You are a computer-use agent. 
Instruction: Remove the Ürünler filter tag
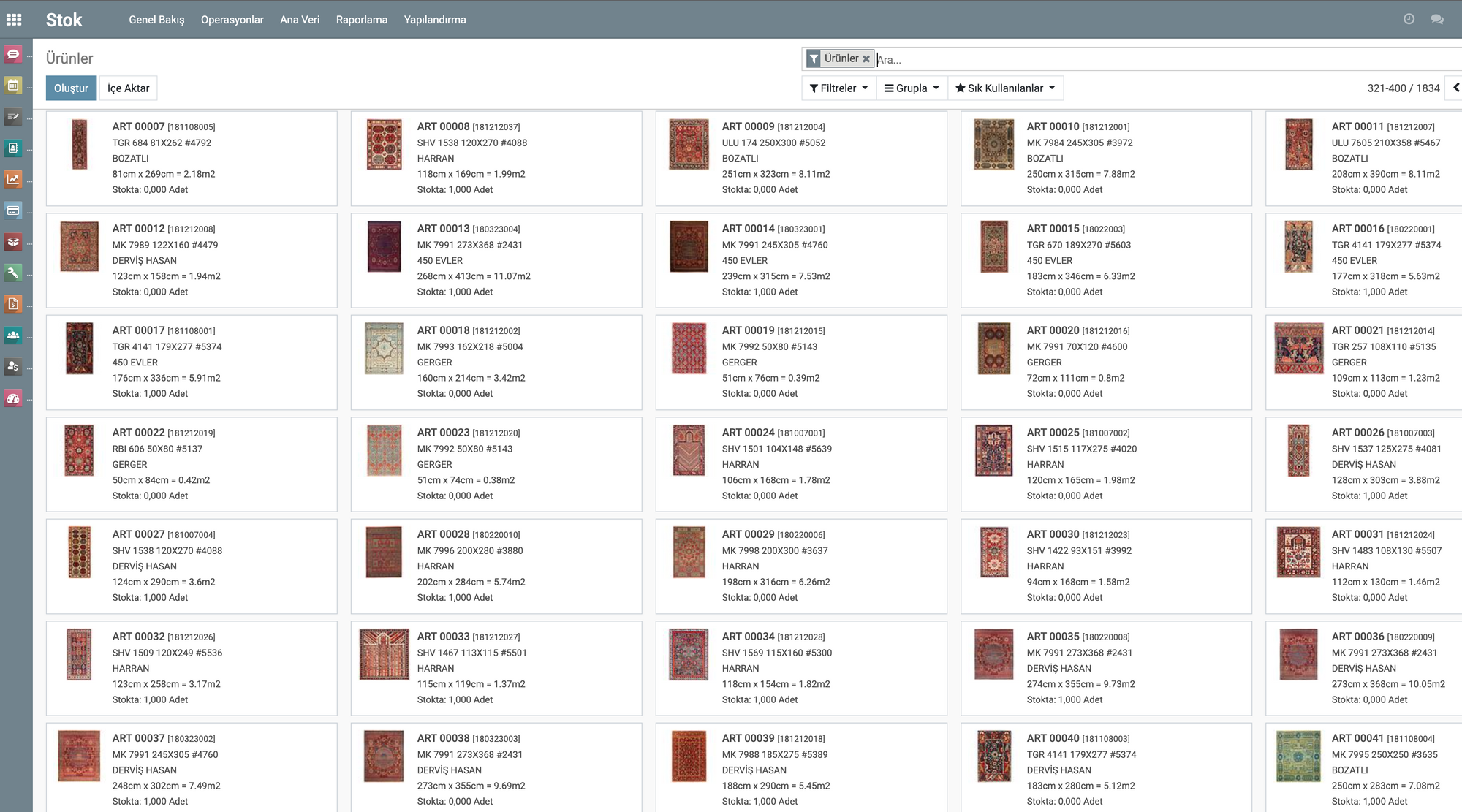(x=866, y=58)
